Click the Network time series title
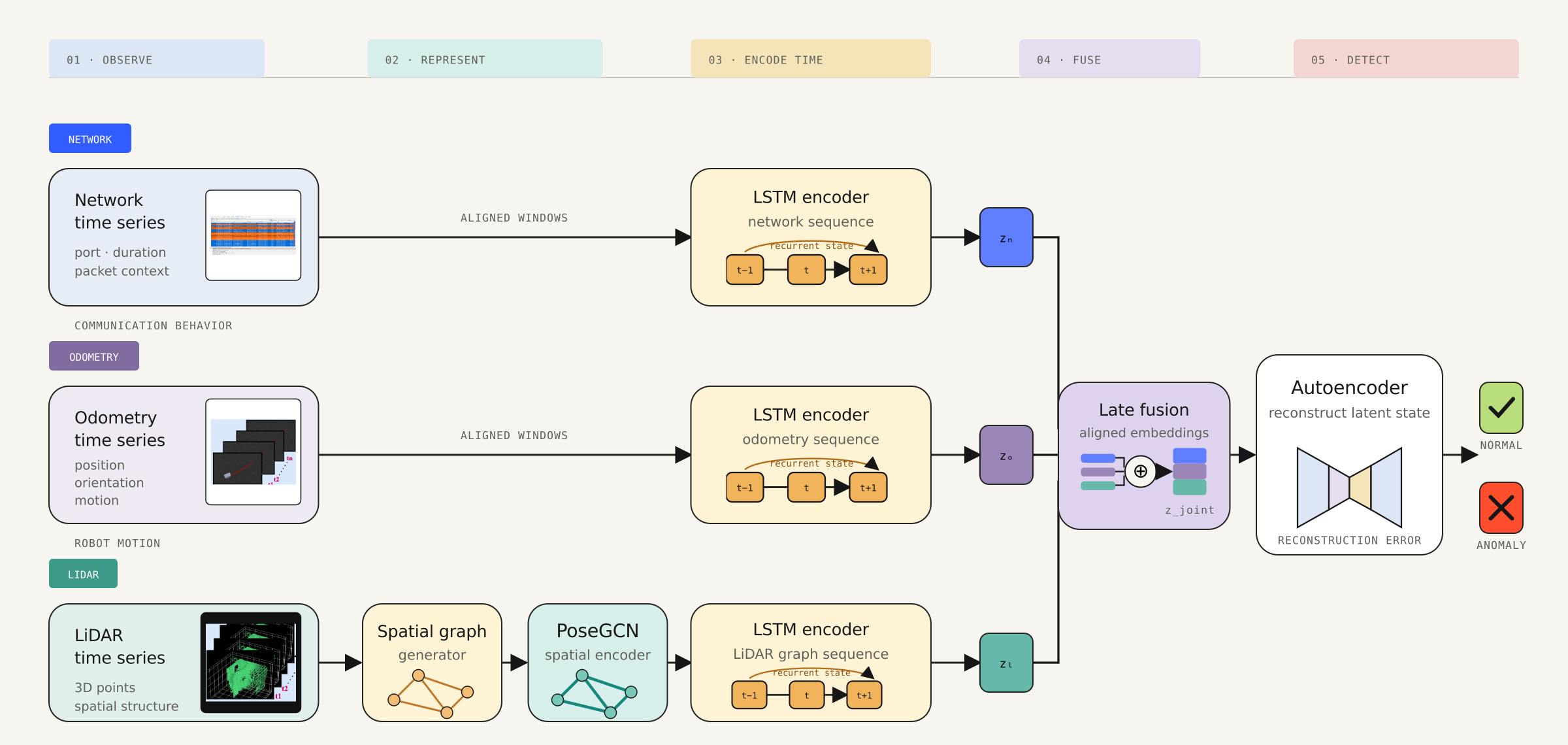Viewport: 1568px width, 745px height. (120, 211)
